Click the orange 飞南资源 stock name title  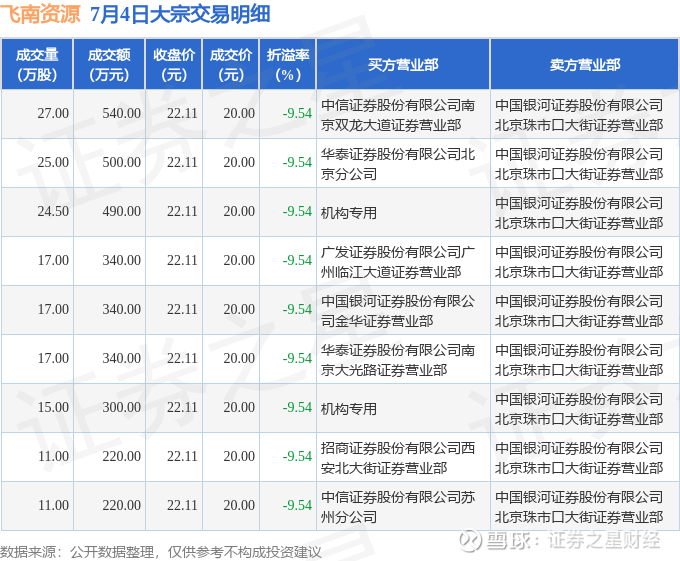click(40, 14)
